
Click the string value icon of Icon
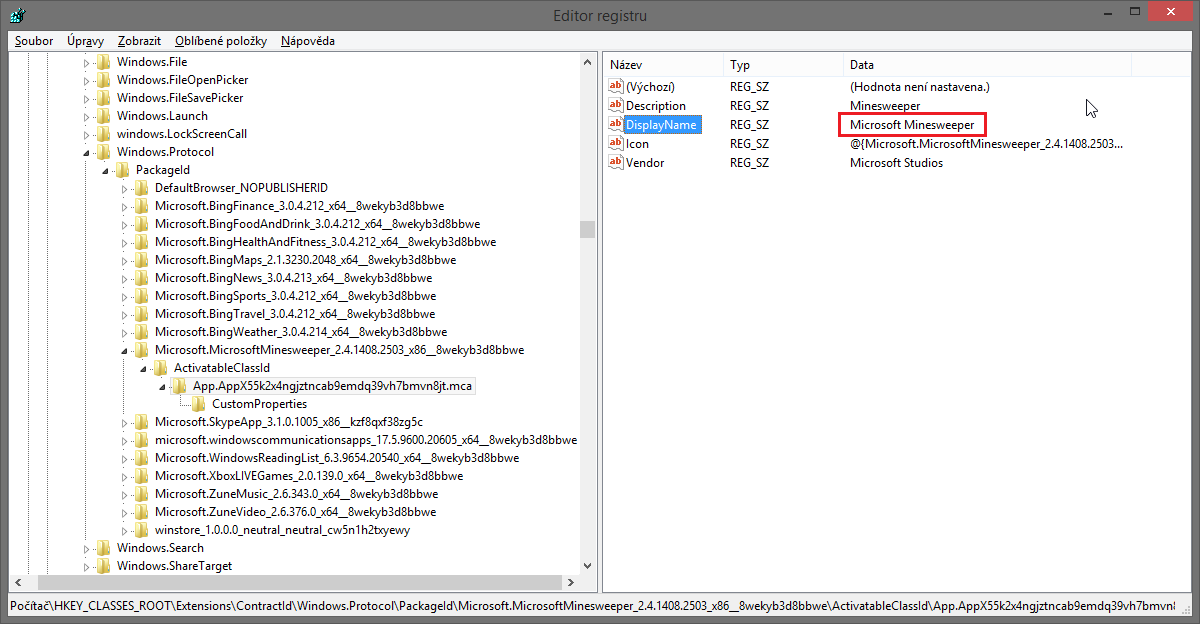(x=615, y=144)
